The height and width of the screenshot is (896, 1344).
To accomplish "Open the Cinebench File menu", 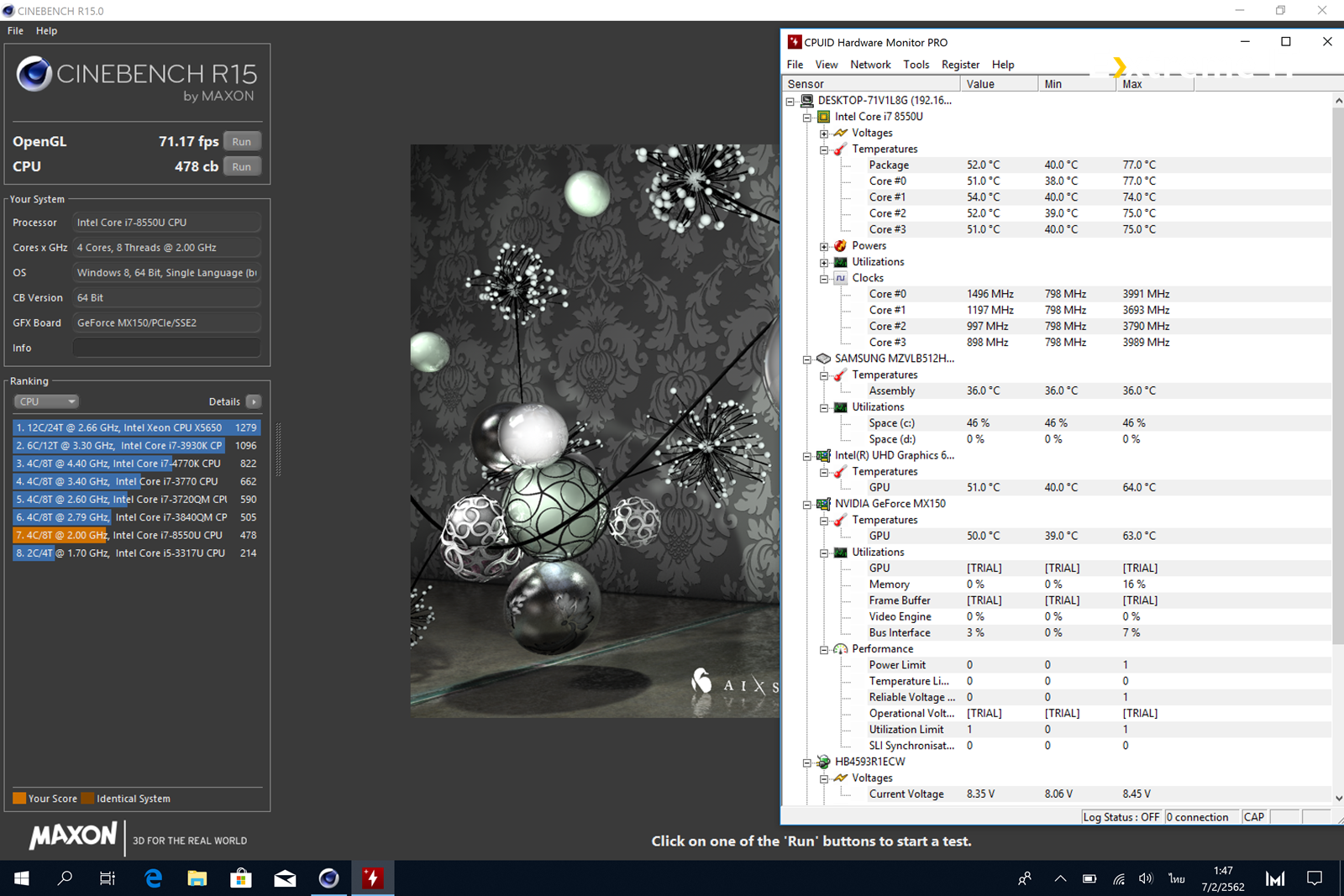I will [15, 30].
